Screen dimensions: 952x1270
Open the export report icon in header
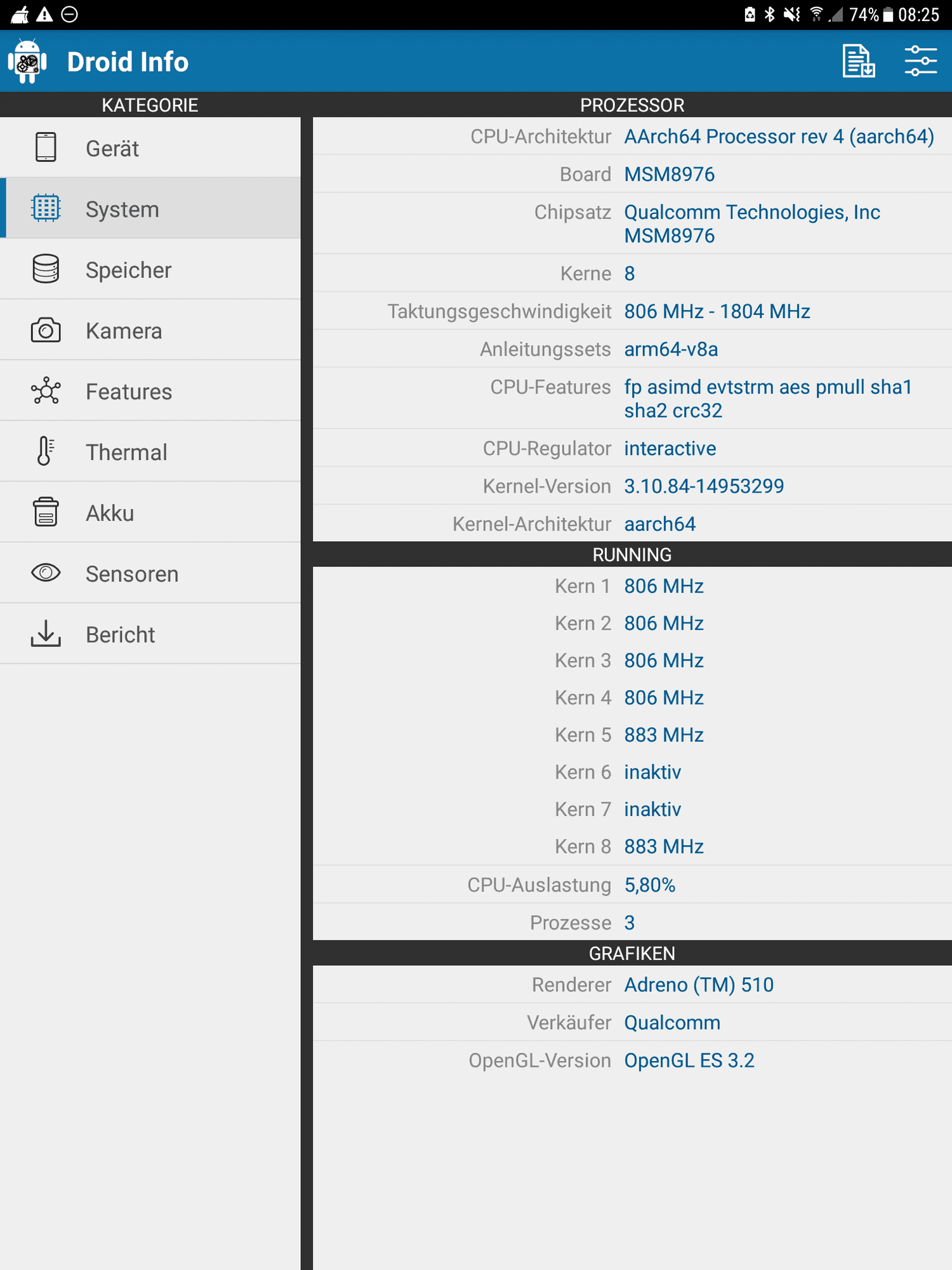click(x=859, y=61)
